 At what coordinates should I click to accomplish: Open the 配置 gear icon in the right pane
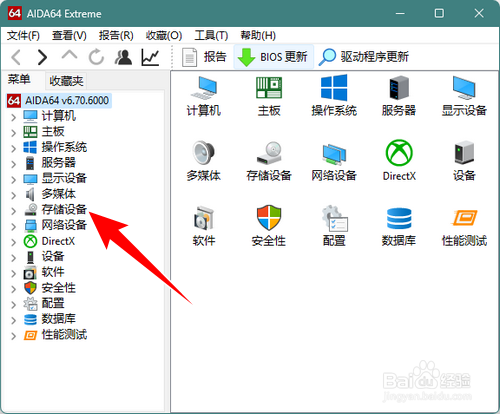pyautogui.click(x=334, y=226)
